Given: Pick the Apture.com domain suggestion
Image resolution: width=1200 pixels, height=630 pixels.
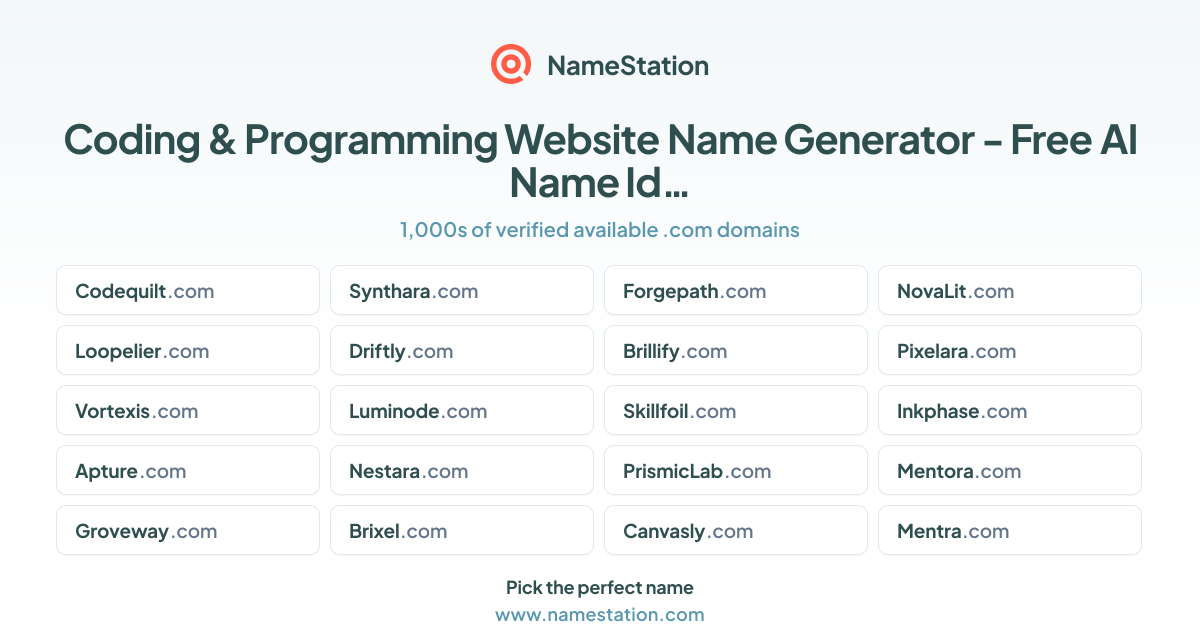Looking at the screenshot, I should [x=188, y=471].
